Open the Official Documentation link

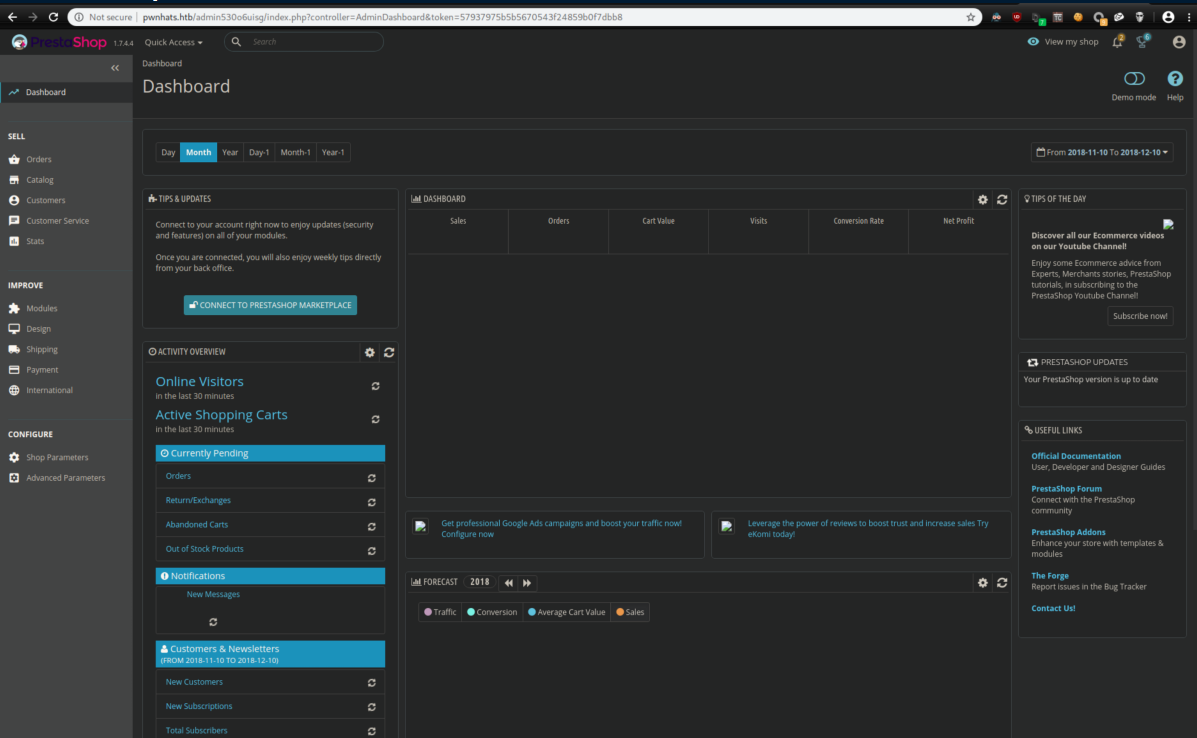(x=1076, y=456)
